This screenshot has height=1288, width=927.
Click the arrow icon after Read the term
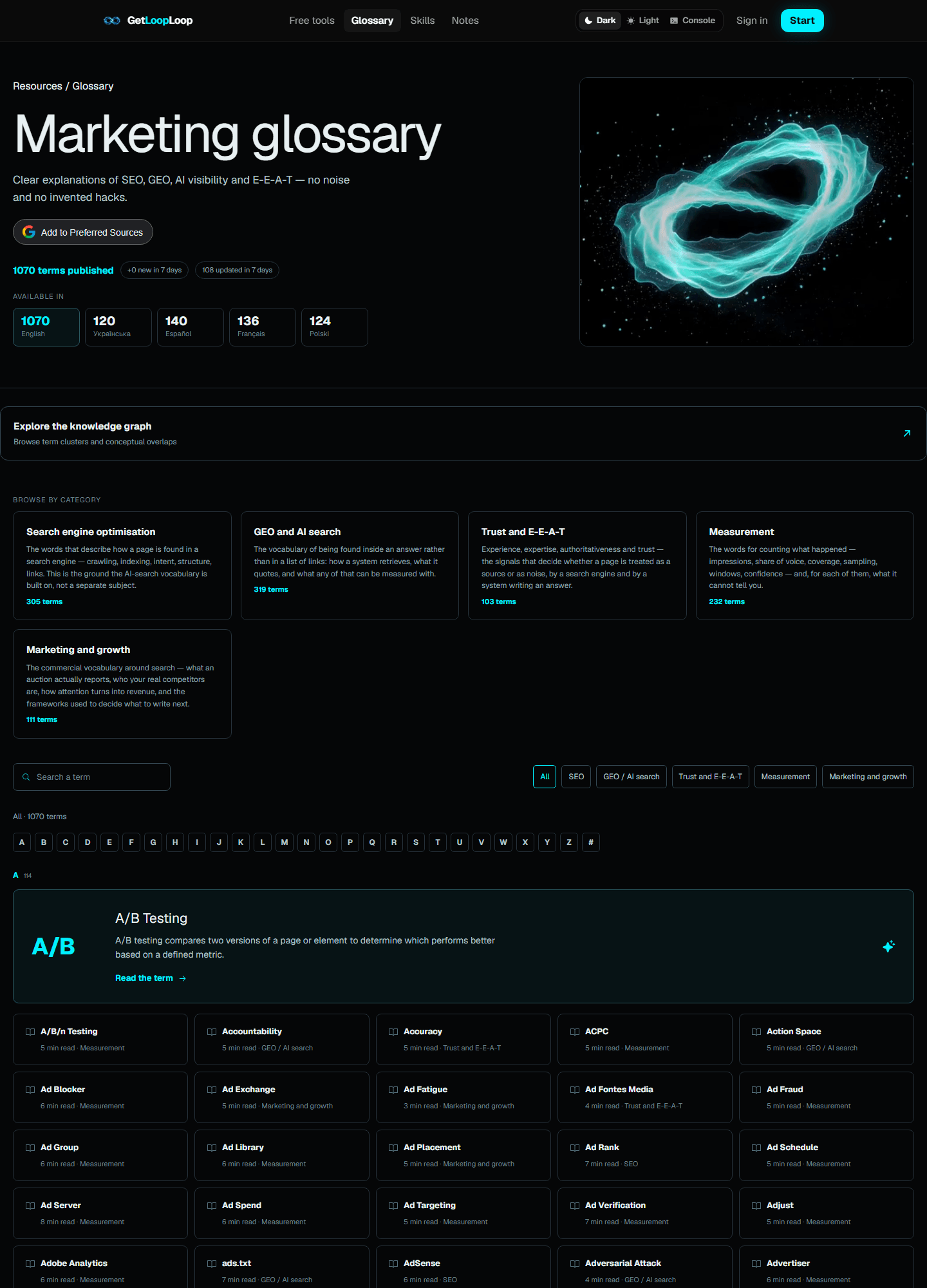click(x=183, y=978)
